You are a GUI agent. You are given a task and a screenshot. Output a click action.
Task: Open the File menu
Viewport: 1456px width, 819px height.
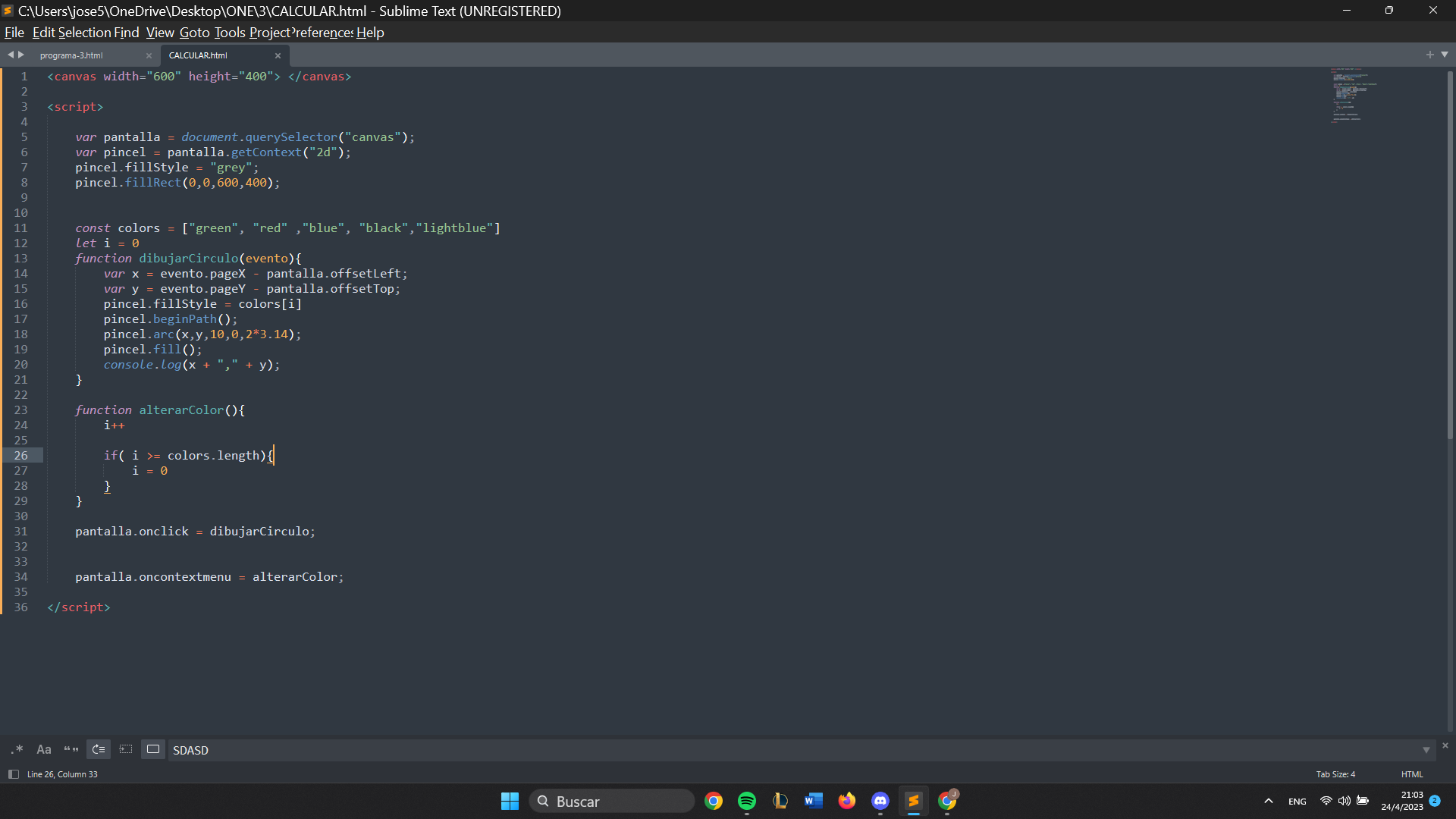pyautogui.click(x=14, y=33)
